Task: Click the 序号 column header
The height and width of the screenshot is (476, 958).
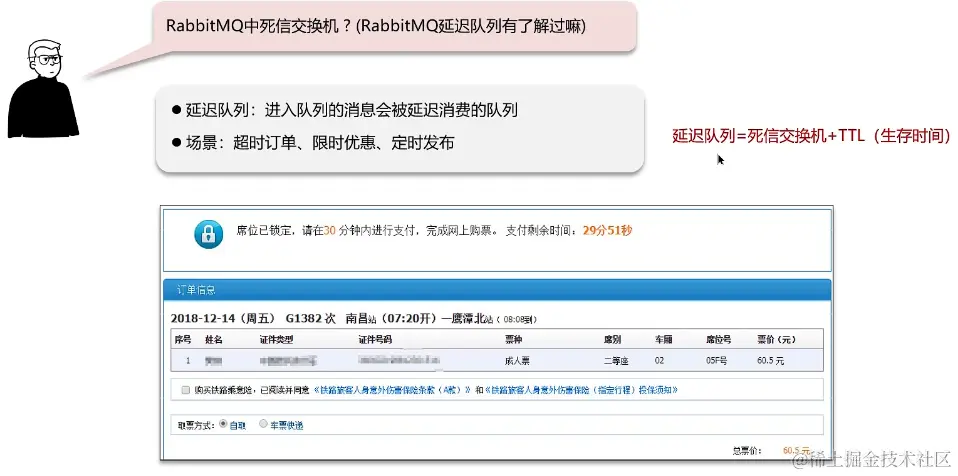Action: (x=183, y=339)
